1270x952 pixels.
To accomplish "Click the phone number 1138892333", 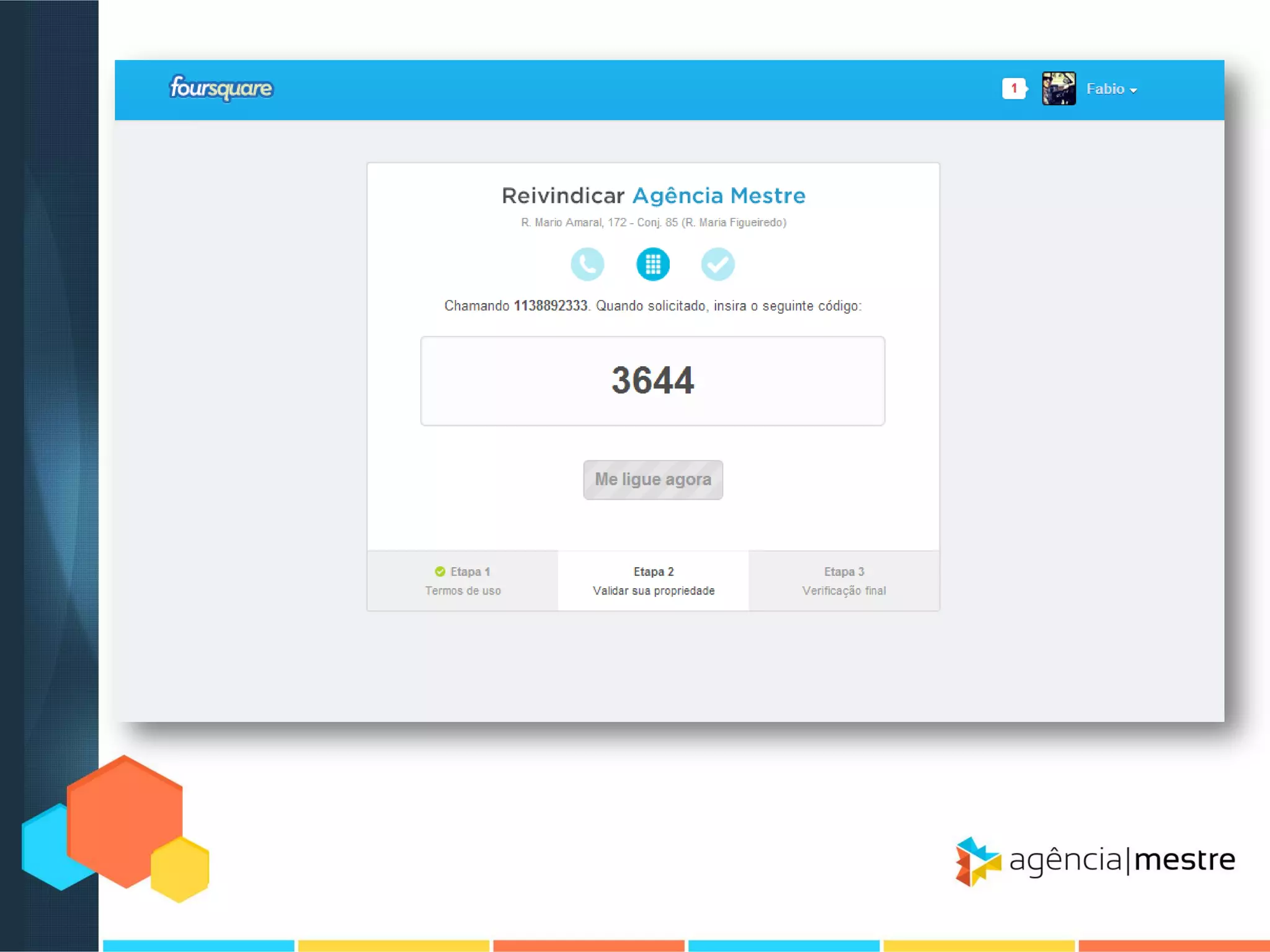I will click(x=550, y=306).
